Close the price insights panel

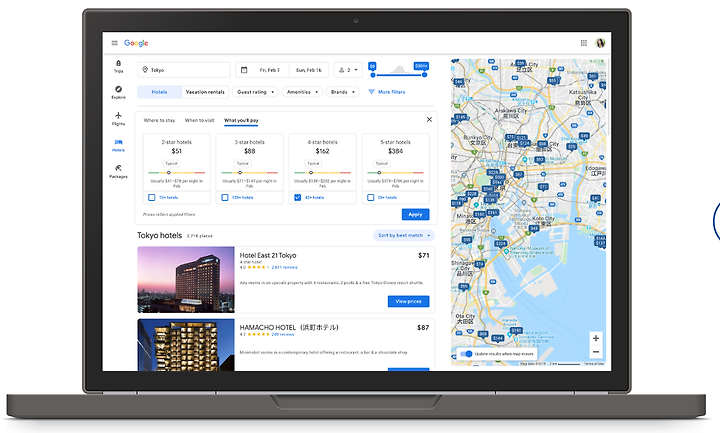click(x=429, y=119)
